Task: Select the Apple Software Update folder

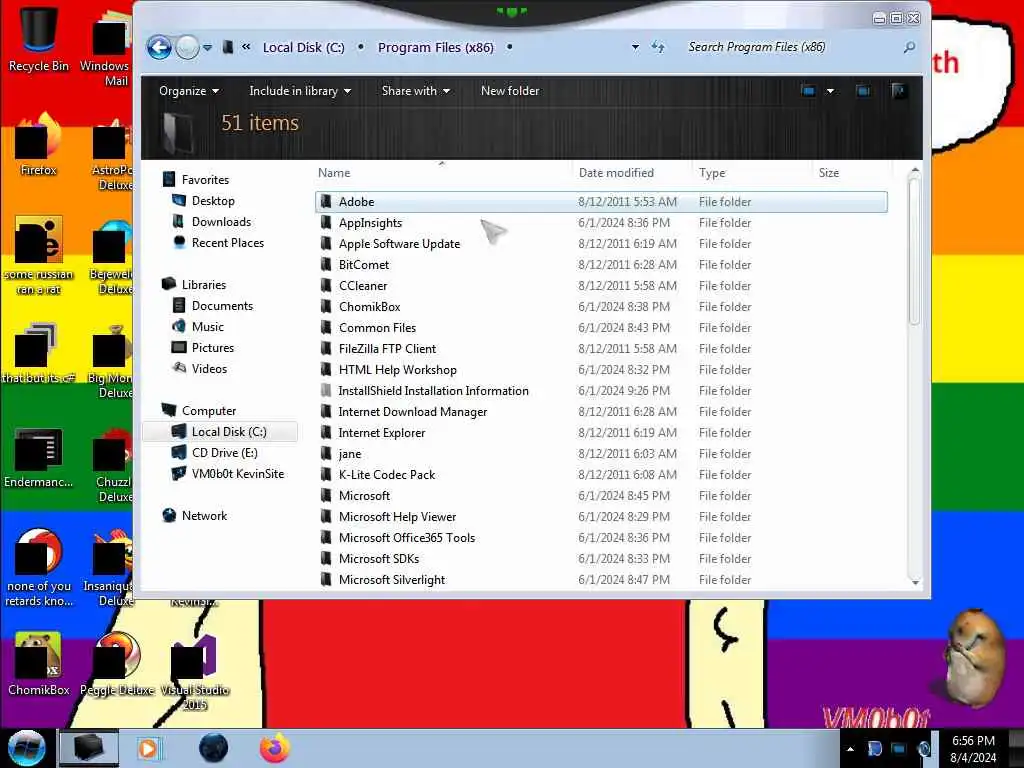Action: tap(601, 244)
